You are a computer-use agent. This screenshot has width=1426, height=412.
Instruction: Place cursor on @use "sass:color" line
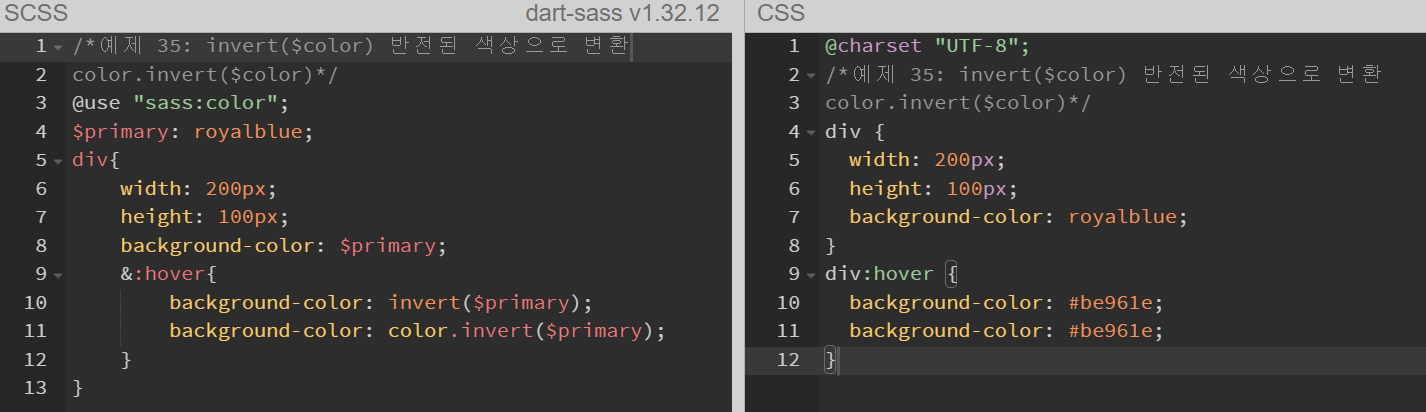point(180,103)
